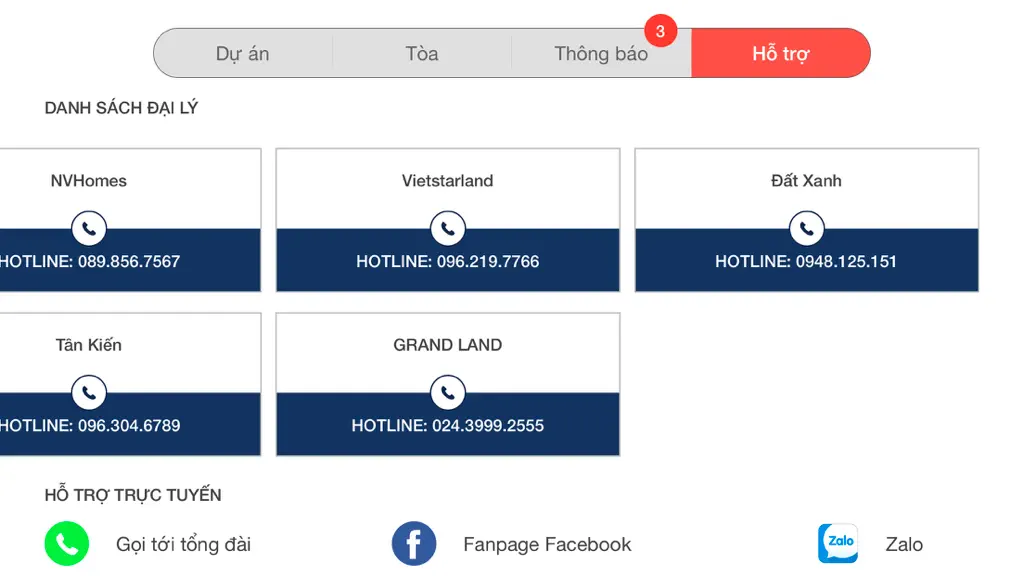Viewport: 1024px width, 576px height.
Task: Select the Hỗ trợ tab
Action: [780, 53]
